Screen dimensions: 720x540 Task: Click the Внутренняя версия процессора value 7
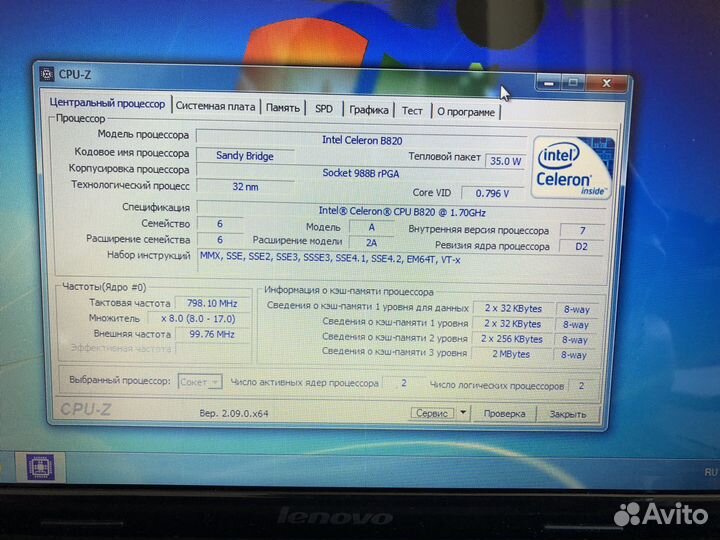[582, 231]
